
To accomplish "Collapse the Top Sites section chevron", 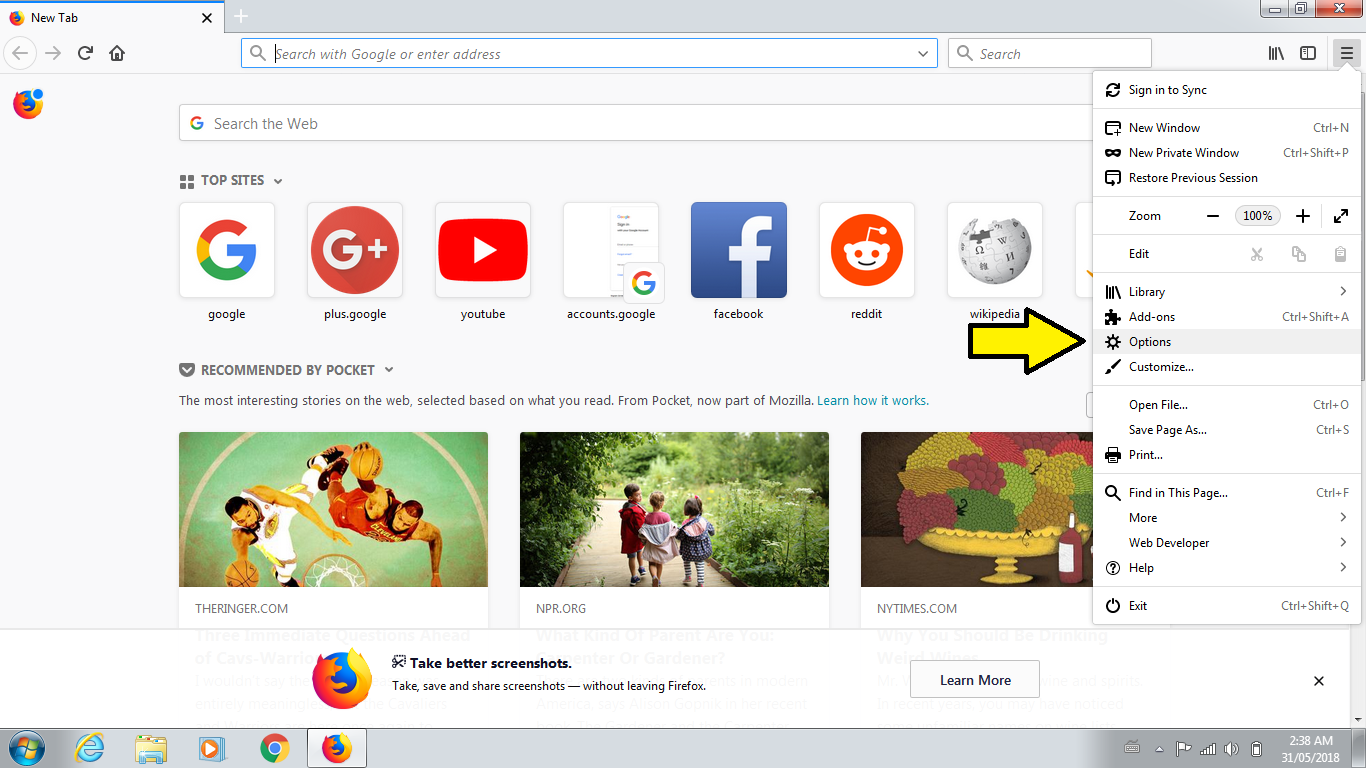I will click(278, 181).
